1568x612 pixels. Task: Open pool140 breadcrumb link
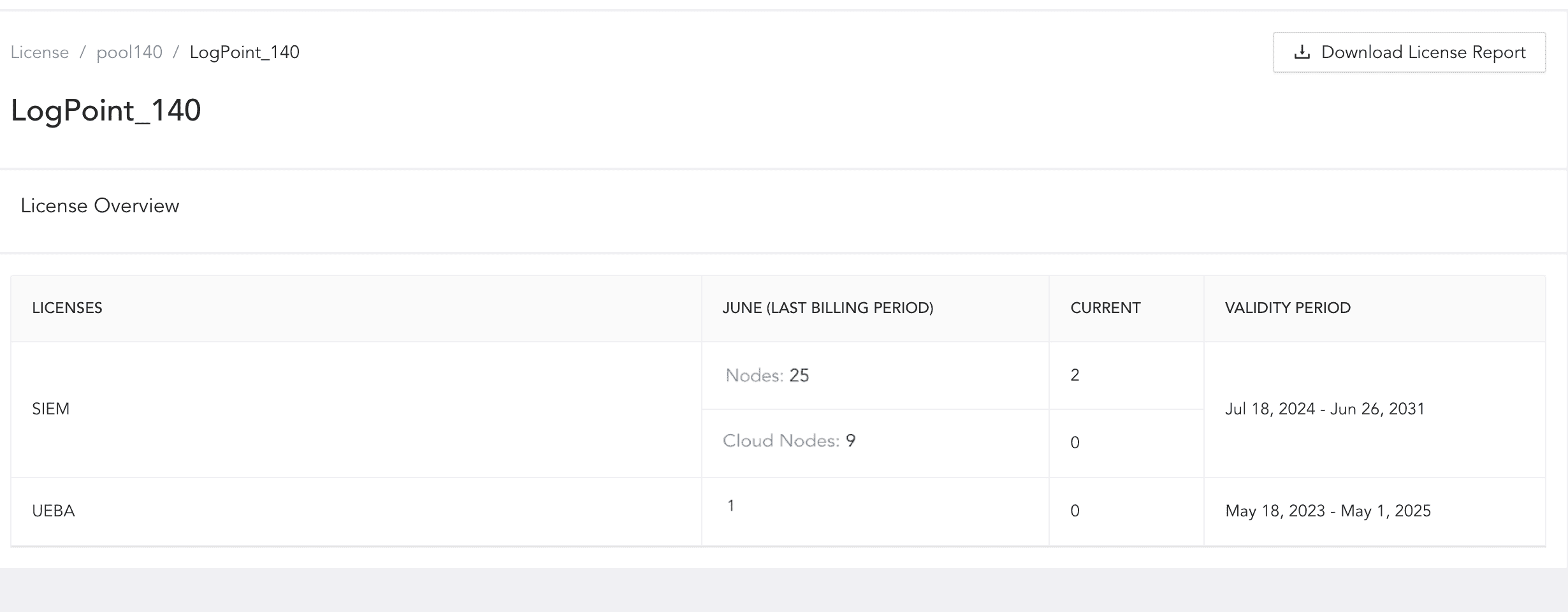129,52
